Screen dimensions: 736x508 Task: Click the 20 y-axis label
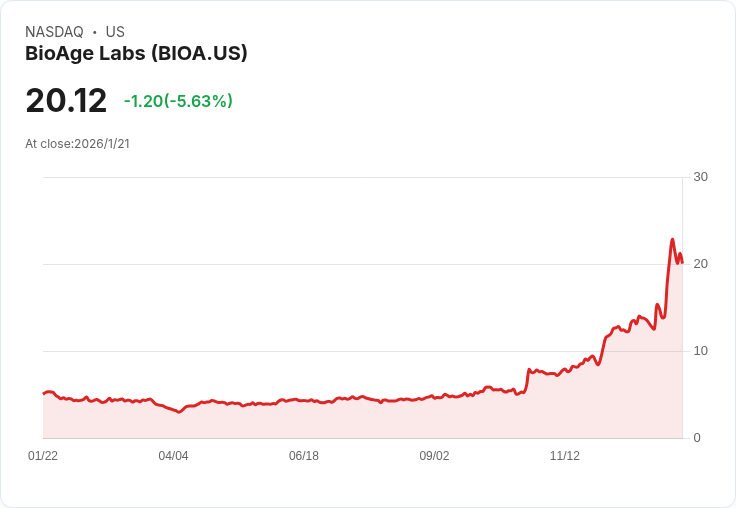(700, 264)
